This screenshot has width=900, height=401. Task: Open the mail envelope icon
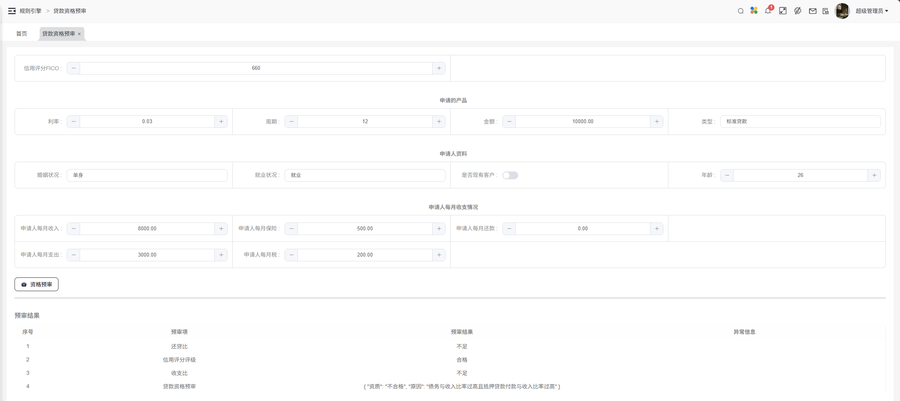coord(812,11)
